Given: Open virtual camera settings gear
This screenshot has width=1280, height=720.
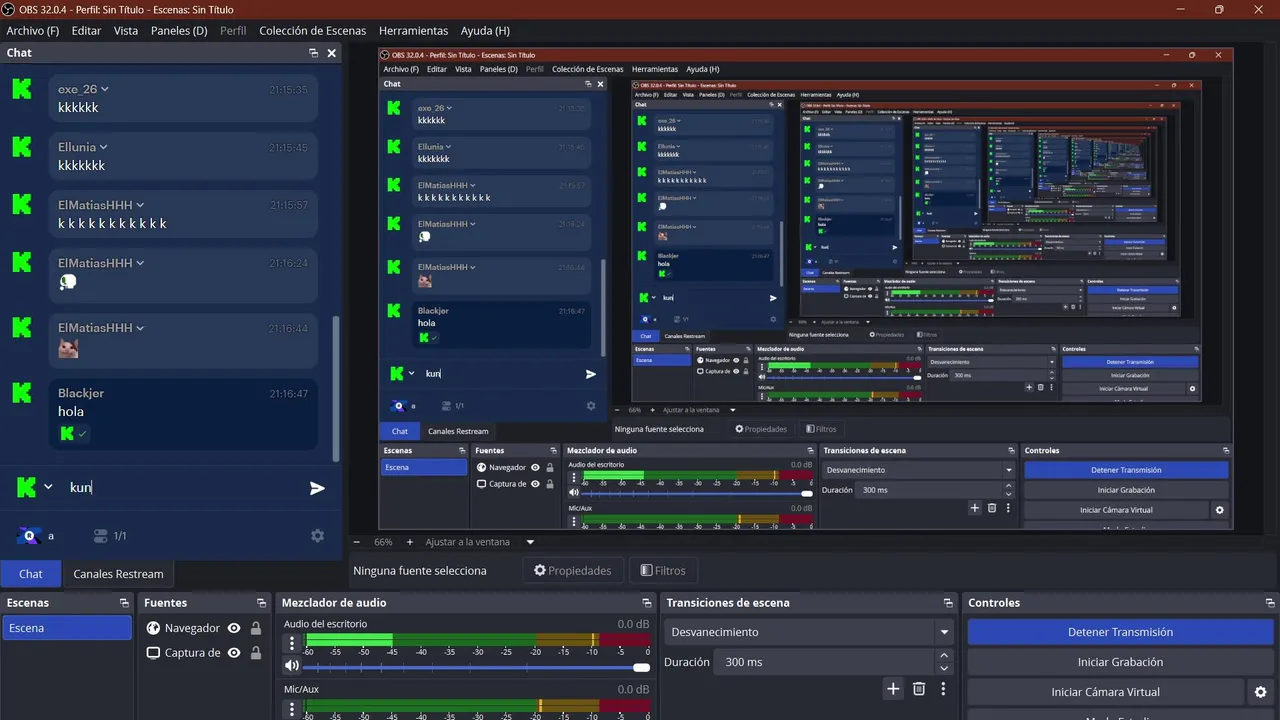Looking at the screenshot, I should (x=1261, y=692).
